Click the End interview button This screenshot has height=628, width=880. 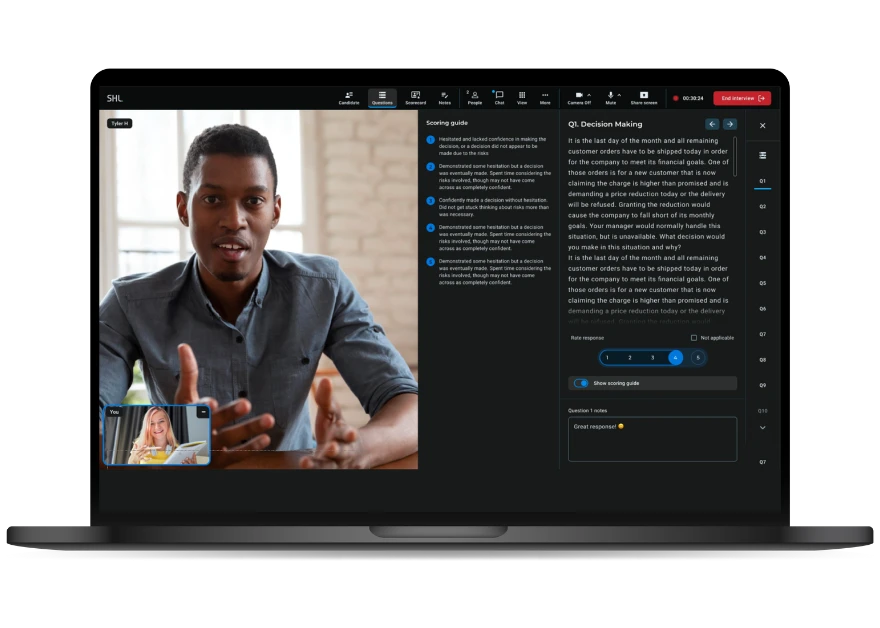coord(742,98)
